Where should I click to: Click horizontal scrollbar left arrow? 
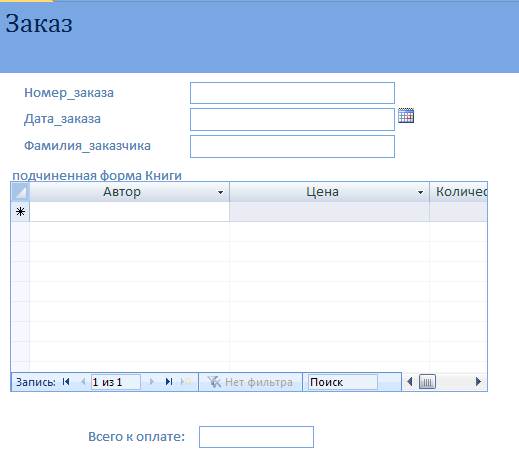(410, 382)
